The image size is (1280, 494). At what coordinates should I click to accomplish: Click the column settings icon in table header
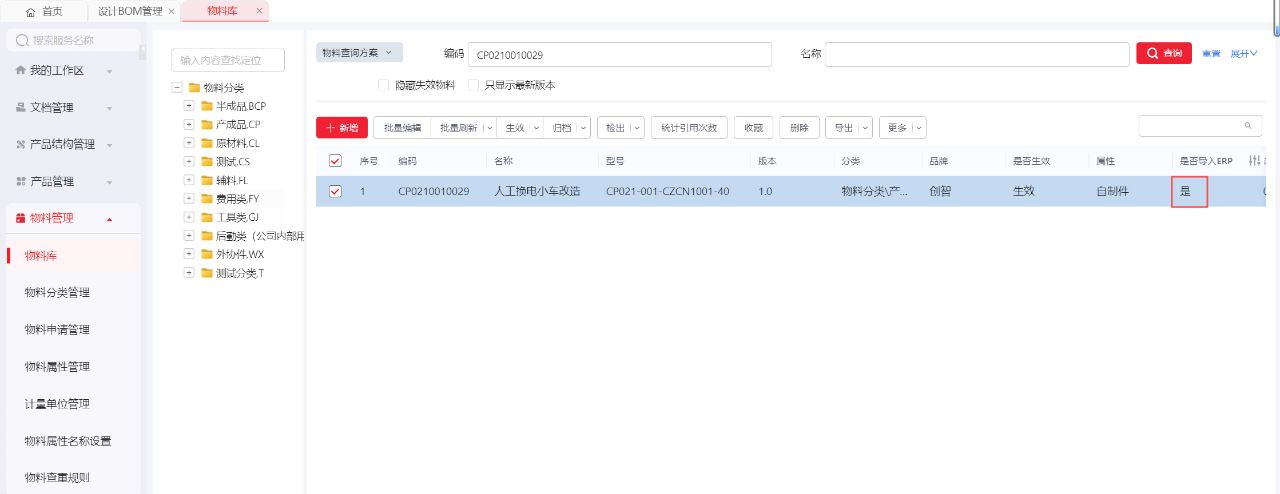coord(1254,161)
